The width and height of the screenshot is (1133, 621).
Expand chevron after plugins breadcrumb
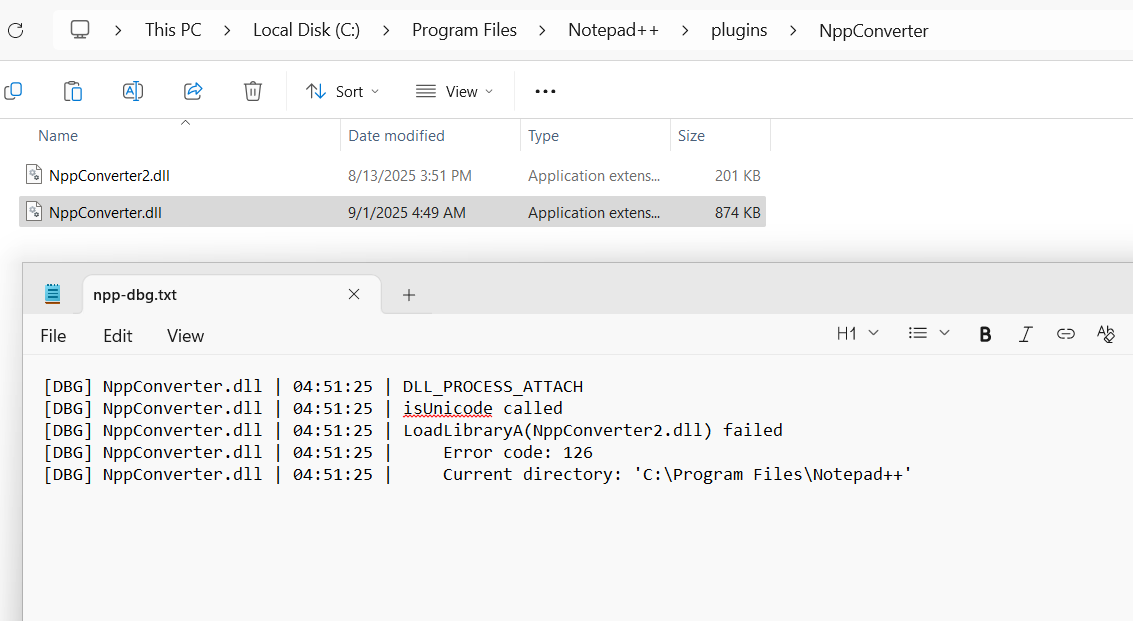coord(793,30)
